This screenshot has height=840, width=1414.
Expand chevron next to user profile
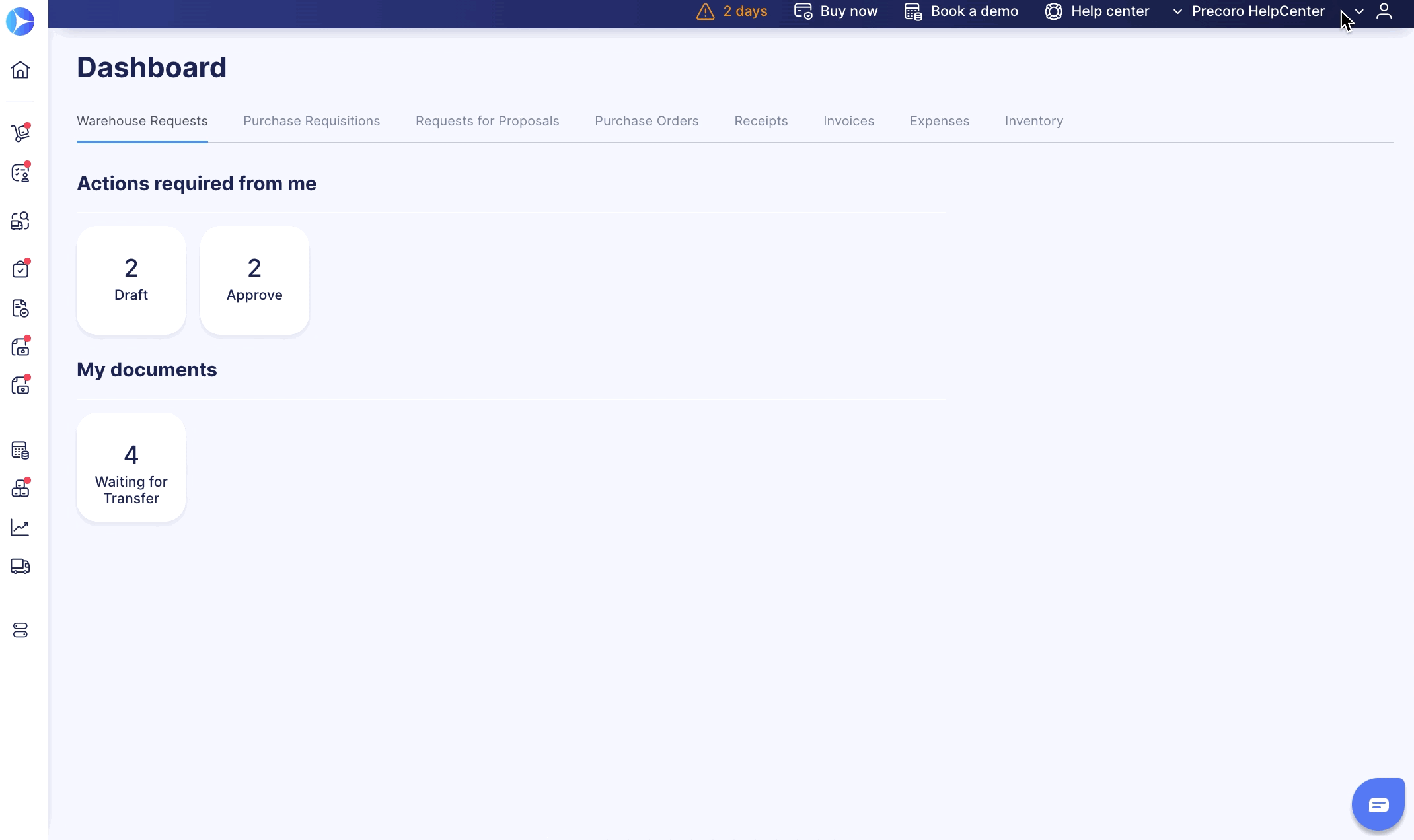point(1359,11)
